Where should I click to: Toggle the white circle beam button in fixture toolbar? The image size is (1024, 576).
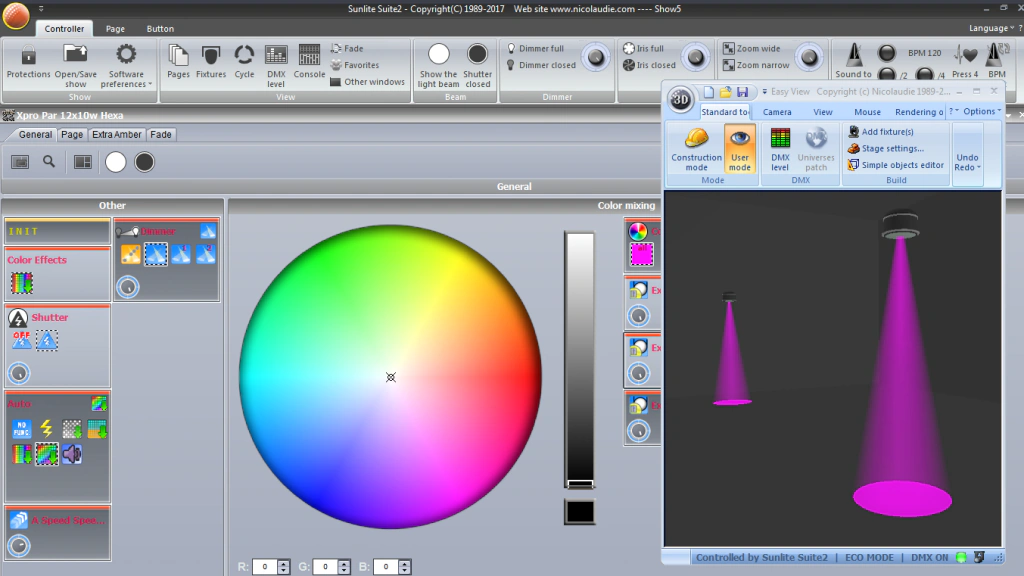[116, 162]
